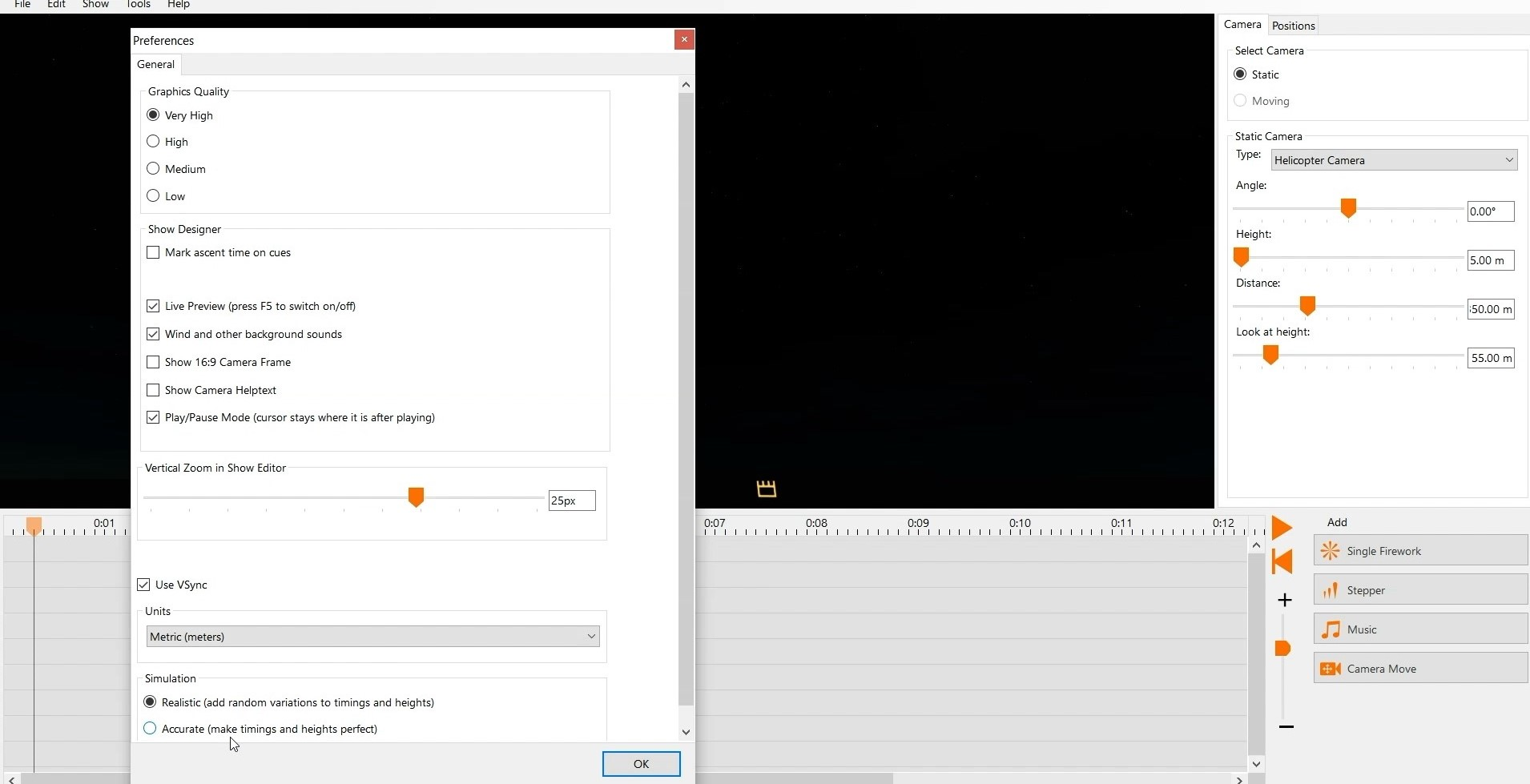Open Static Camera Type dropdown
Image resolution: width=1530 pixels, height=784 pixels.
pyautogui.click(x=1395, y=160)
